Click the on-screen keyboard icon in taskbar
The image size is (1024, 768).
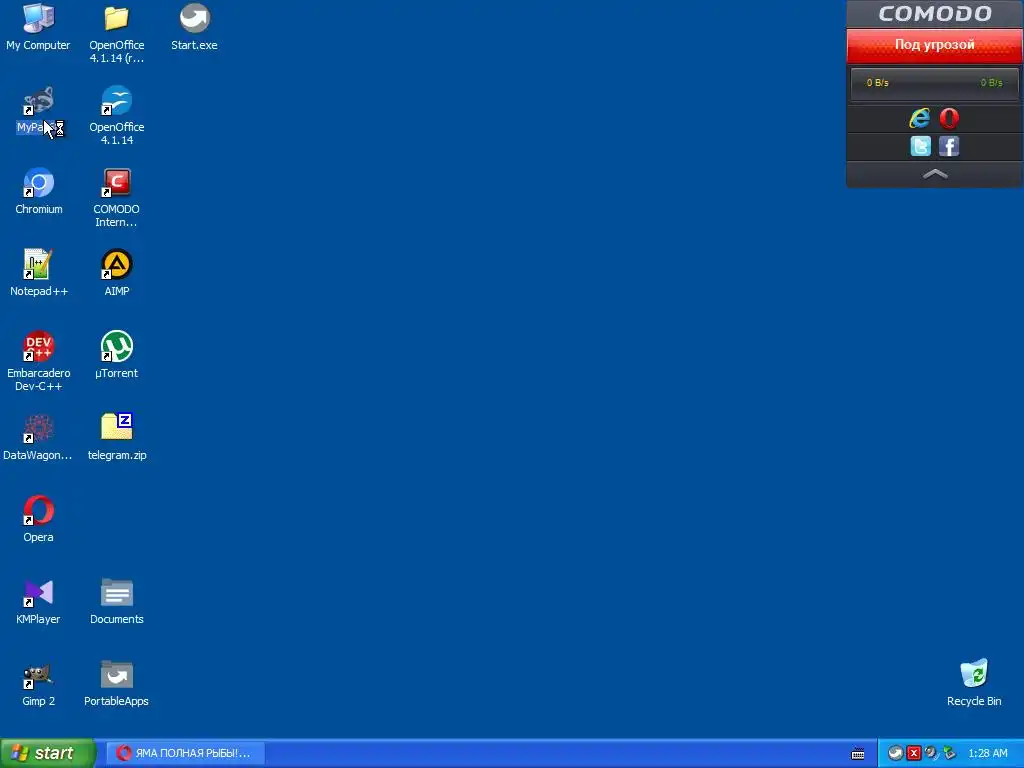pos(858,754)
